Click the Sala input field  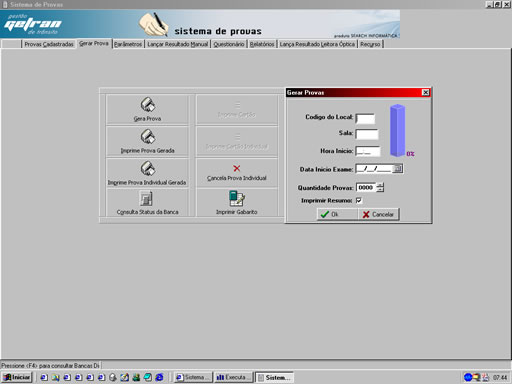tap(367, 134)
